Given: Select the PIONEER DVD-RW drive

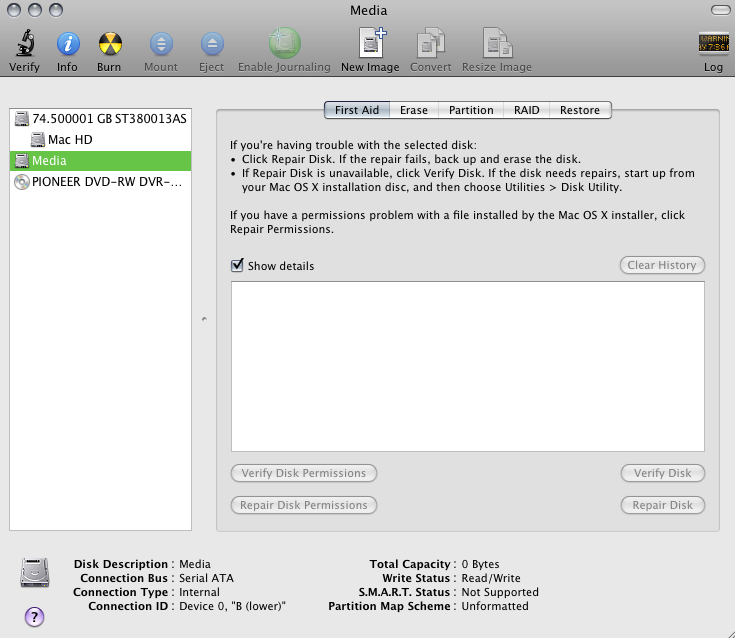Looking at the screenshot, I should click(100, 182).
